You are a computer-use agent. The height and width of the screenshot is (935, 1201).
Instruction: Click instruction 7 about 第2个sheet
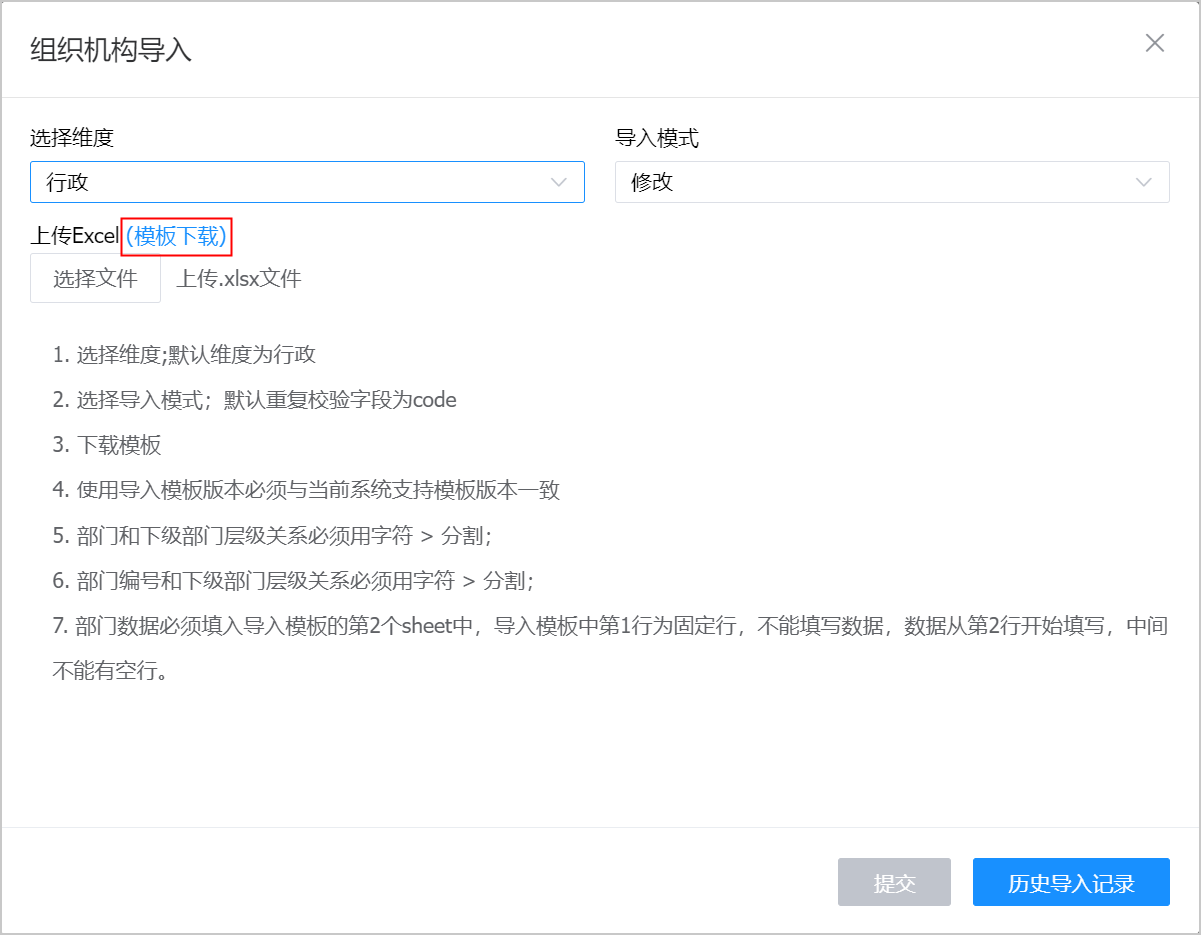(610, 627)
